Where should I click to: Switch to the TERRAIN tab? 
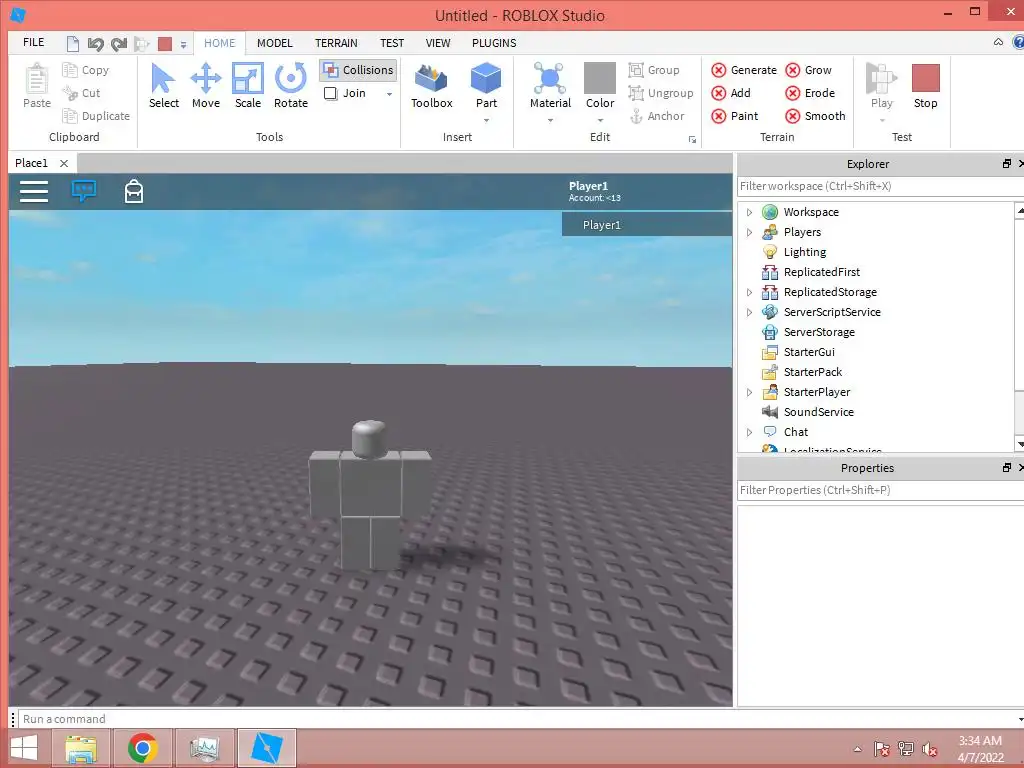pos(336,43)
